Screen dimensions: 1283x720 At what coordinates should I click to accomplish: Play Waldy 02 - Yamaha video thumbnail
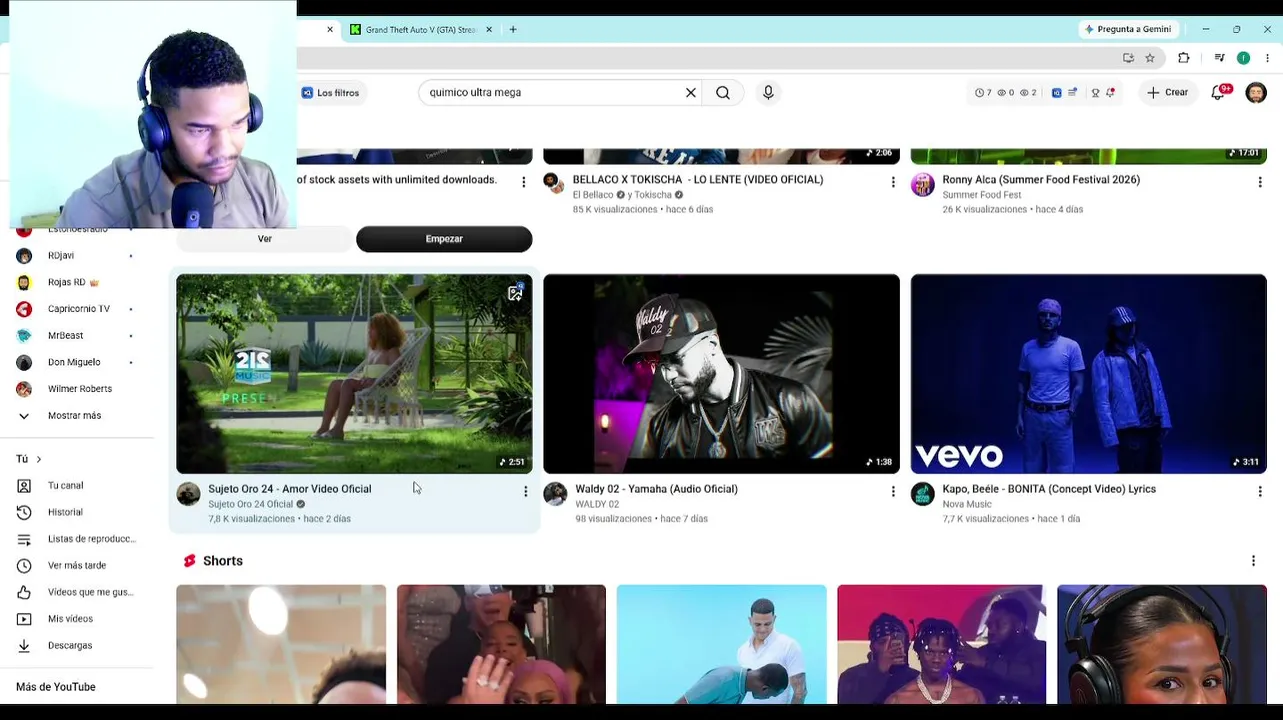coord(721,373)
